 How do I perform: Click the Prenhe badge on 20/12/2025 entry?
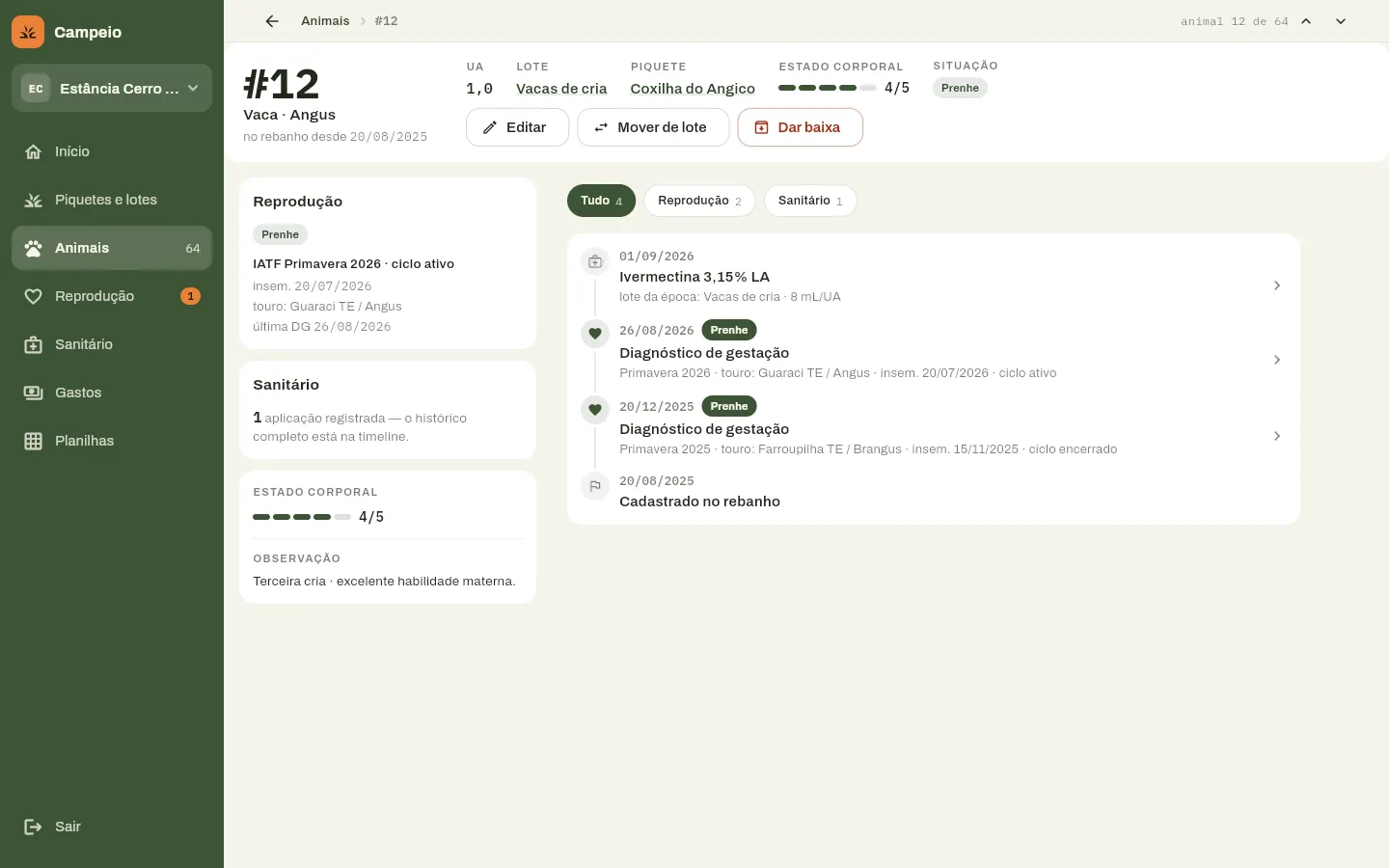click(729, 406)
